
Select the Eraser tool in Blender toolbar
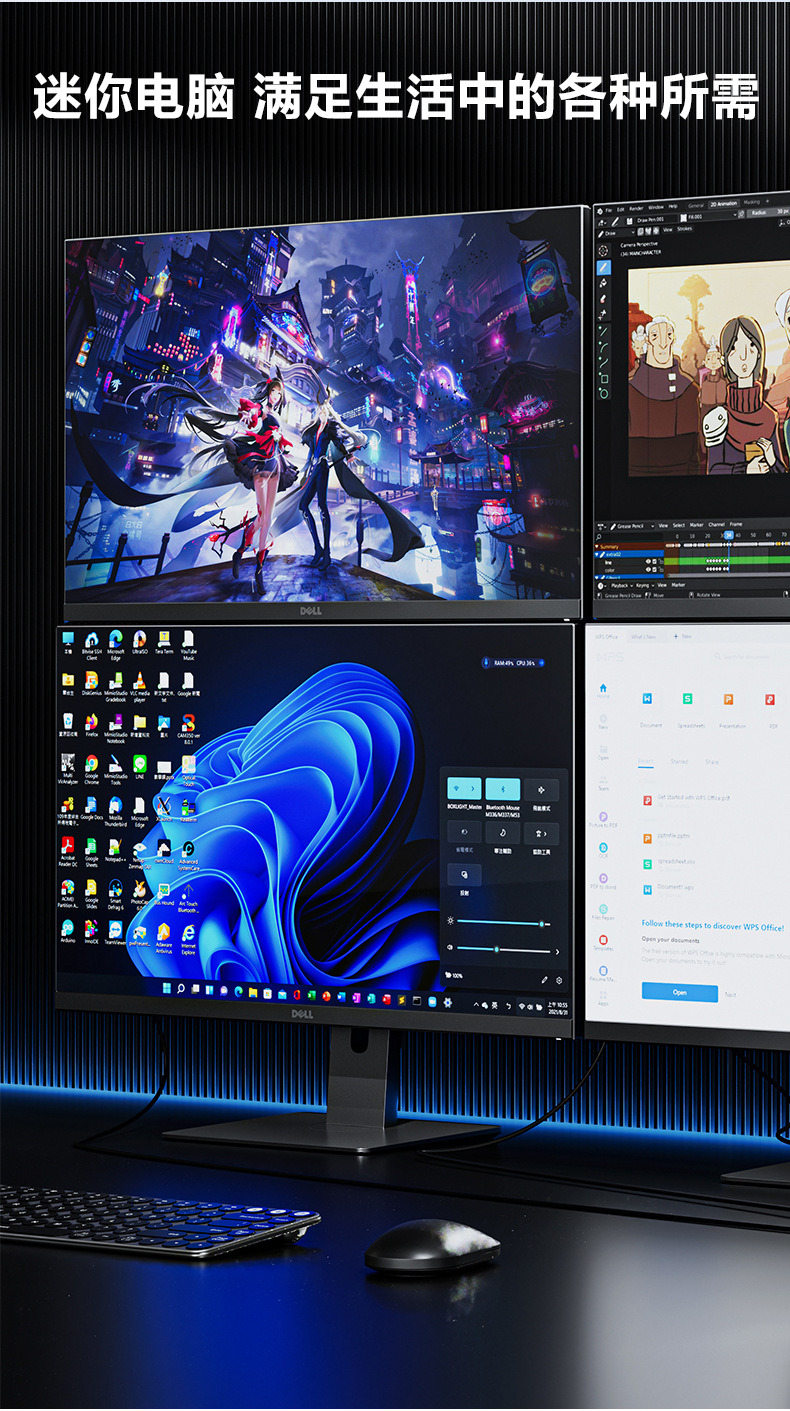(x=604, y=298)
